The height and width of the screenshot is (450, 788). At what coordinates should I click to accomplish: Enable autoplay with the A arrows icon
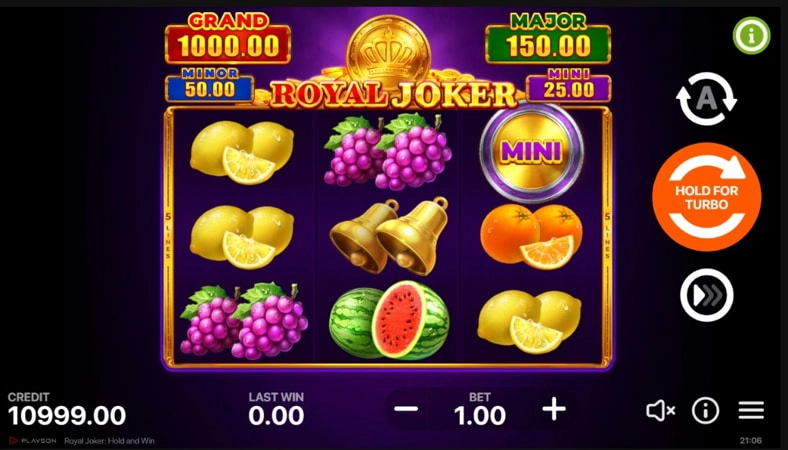click(706, 99)
